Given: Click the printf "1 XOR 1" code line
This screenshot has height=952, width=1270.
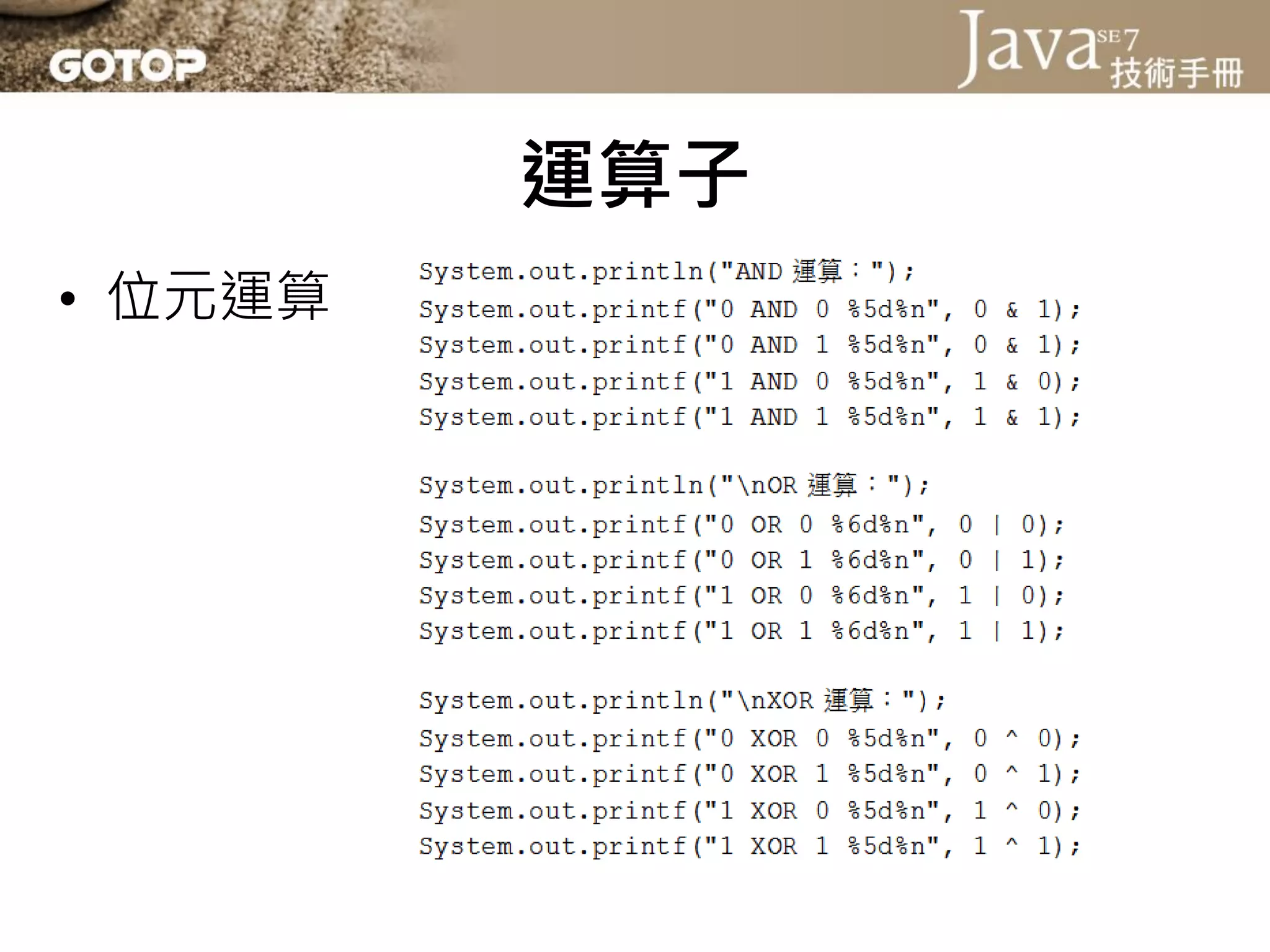Looking at the screenshot, I should pos(749,847).
